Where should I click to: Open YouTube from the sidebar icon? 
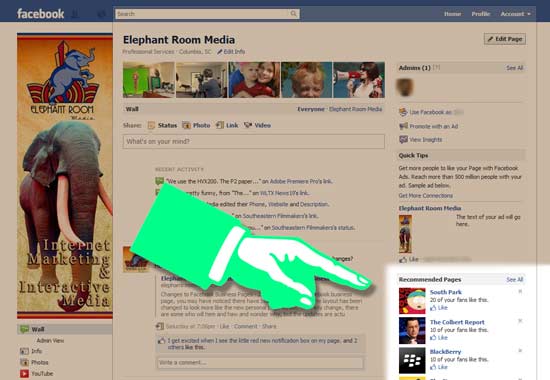24,374
